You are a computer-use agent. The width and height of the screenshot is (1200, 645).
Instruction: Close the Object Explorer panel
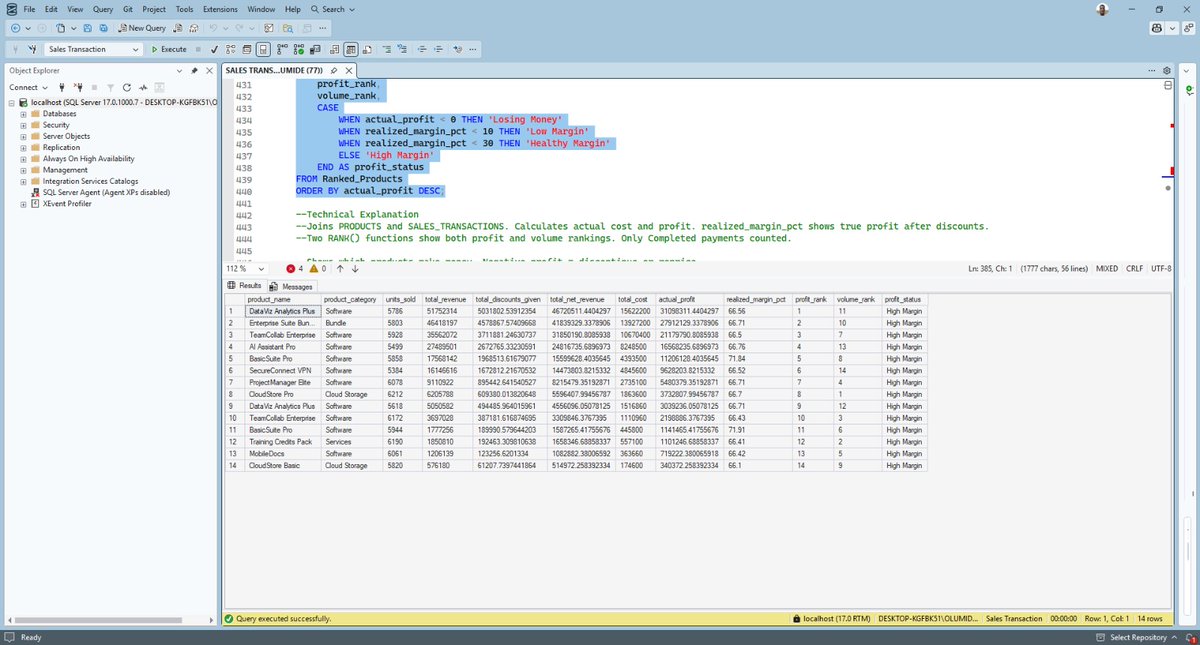209,71
